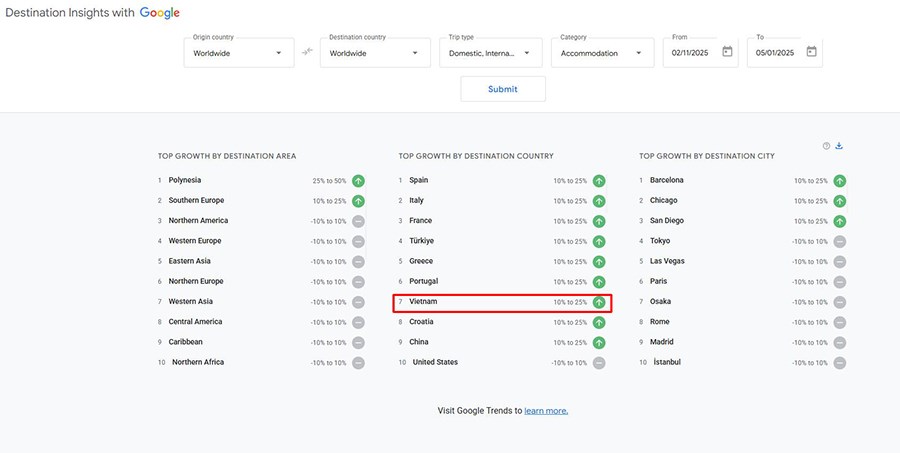Click green up arrow next to Polynesia
The width and height of the screenshot is (900, 453).
358,181
